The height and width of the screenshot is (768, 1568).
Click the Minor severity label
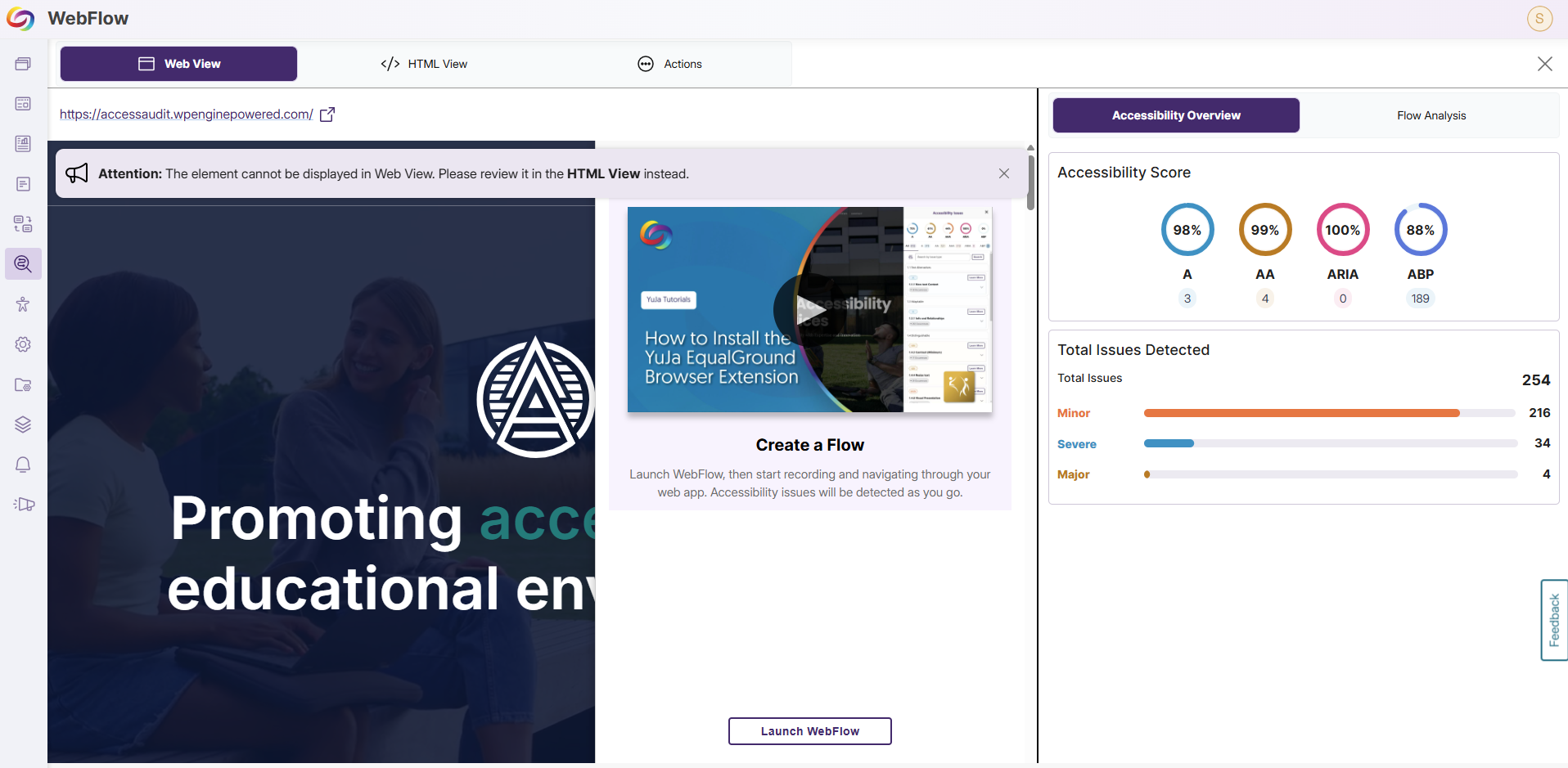(x=1074, y=413)
